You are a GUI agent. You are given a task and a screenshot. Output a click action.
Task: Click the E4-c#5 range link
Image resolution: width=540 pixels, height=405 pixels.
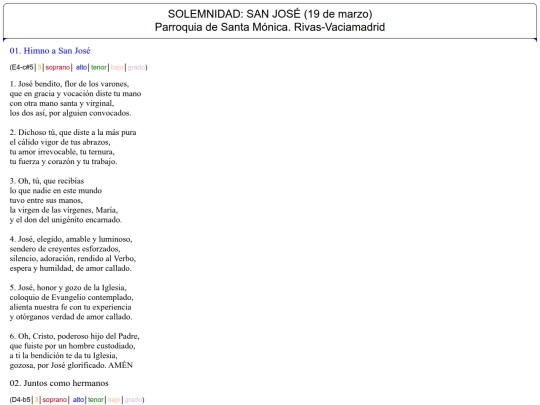22,67
